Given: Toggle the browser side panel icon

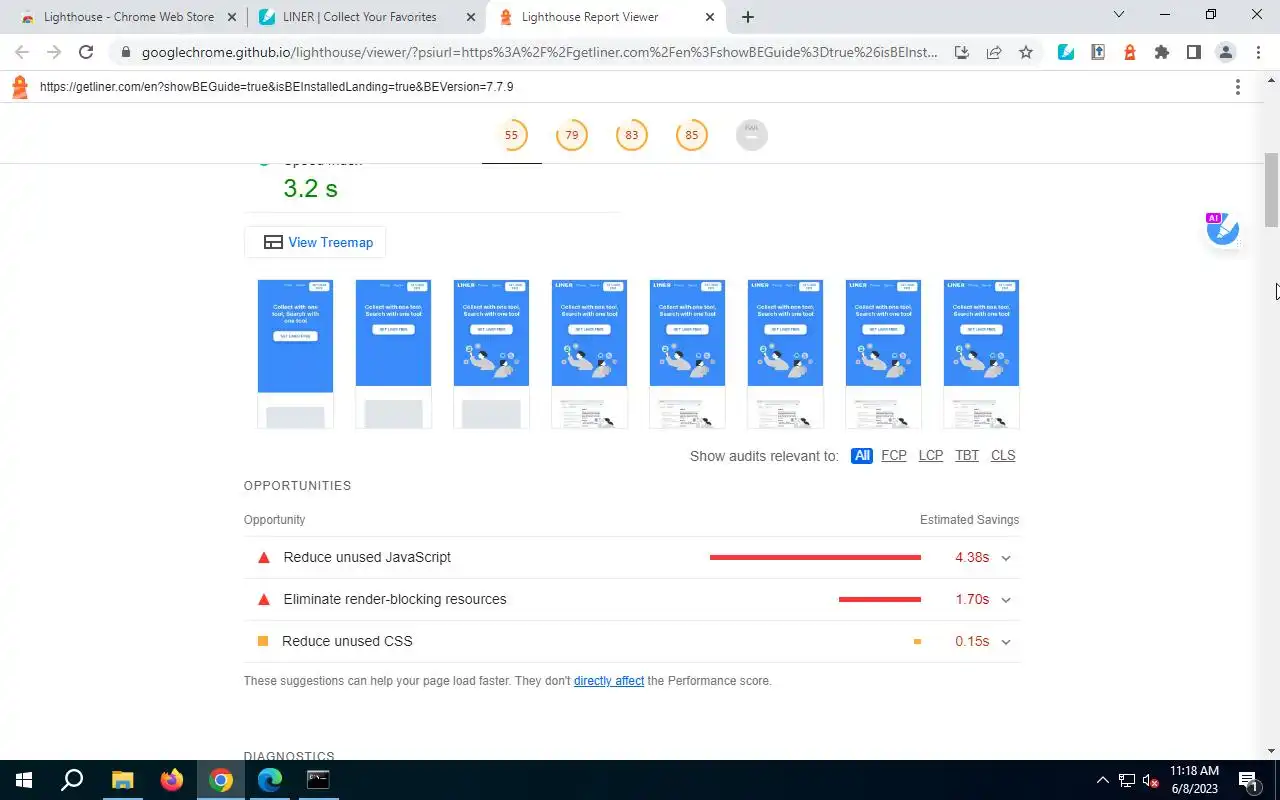Looking at the screenshot, I should [x=1194, y=52].
